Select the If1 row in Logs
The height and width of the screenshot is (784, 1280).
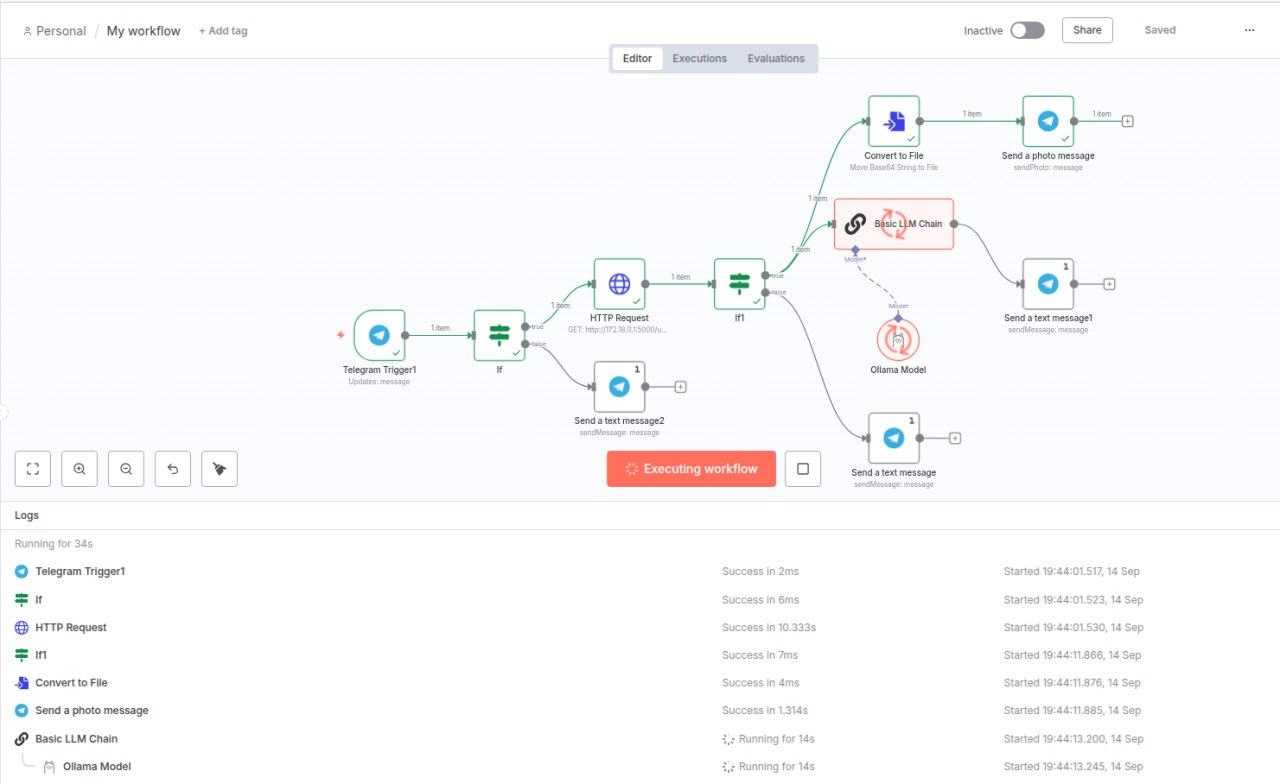coord(640,655)
